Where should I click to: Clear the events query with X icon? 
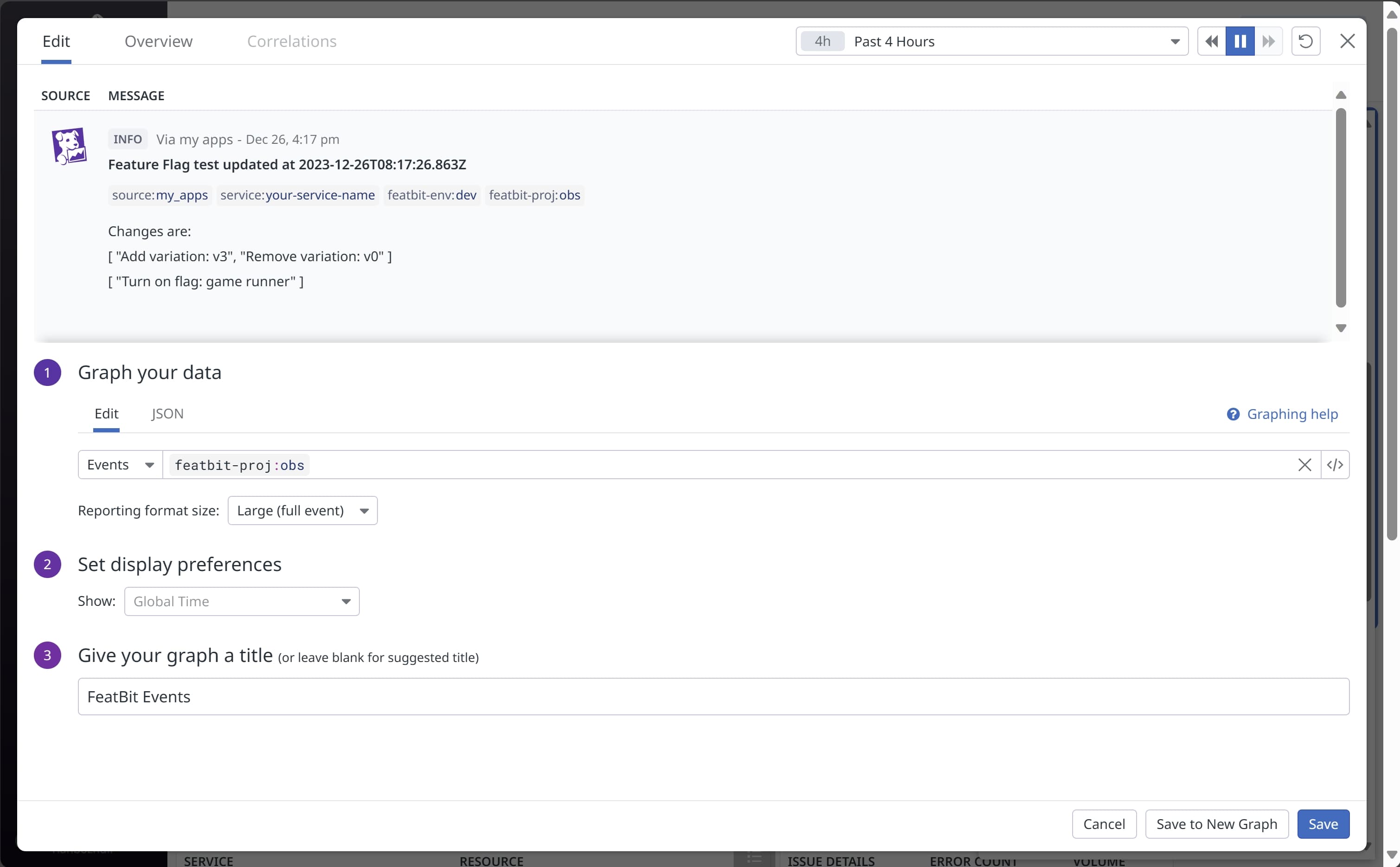[x=1304, y=465]
